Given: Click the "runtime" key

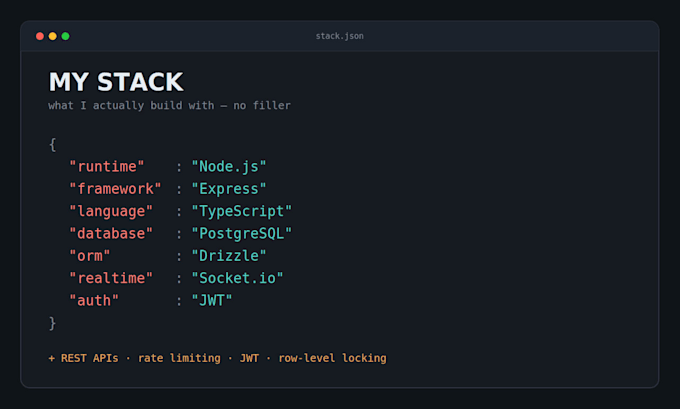Looking at the screenshot, I should click(x=107, y=167).
